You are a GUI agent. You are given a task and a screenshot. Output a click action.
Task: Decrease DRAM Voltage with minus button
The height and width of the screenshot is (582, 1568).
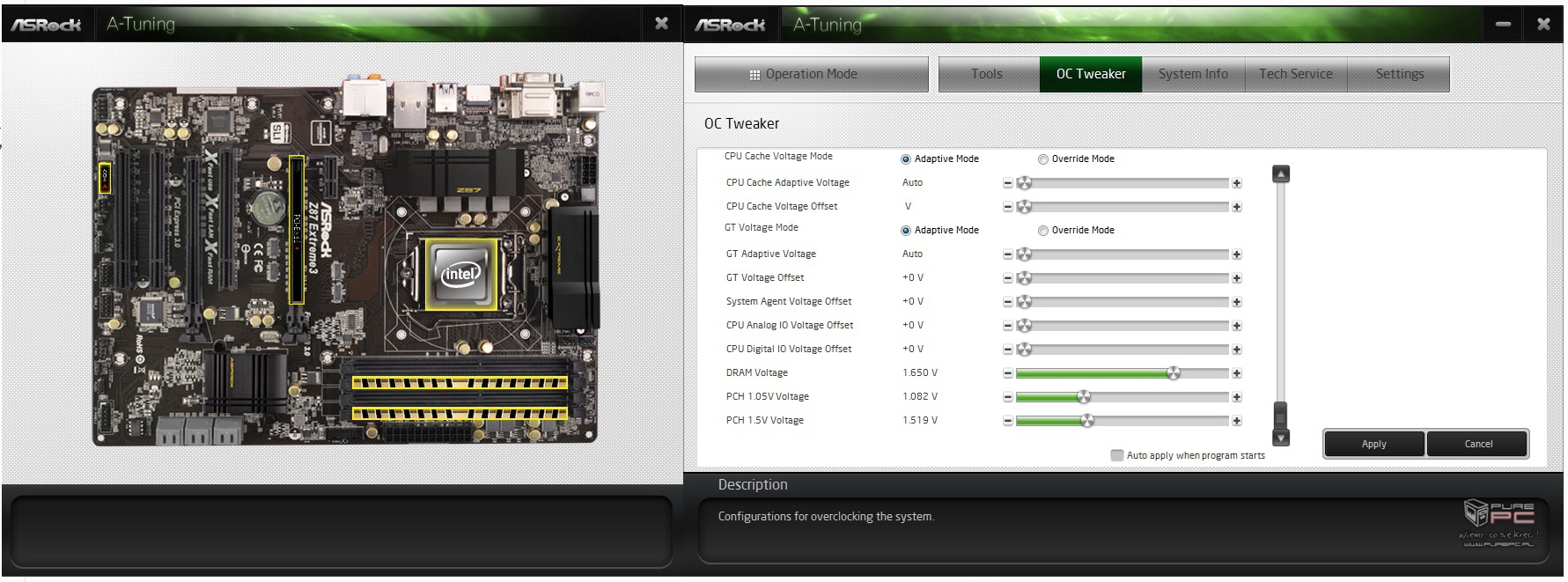point(1008,373)
